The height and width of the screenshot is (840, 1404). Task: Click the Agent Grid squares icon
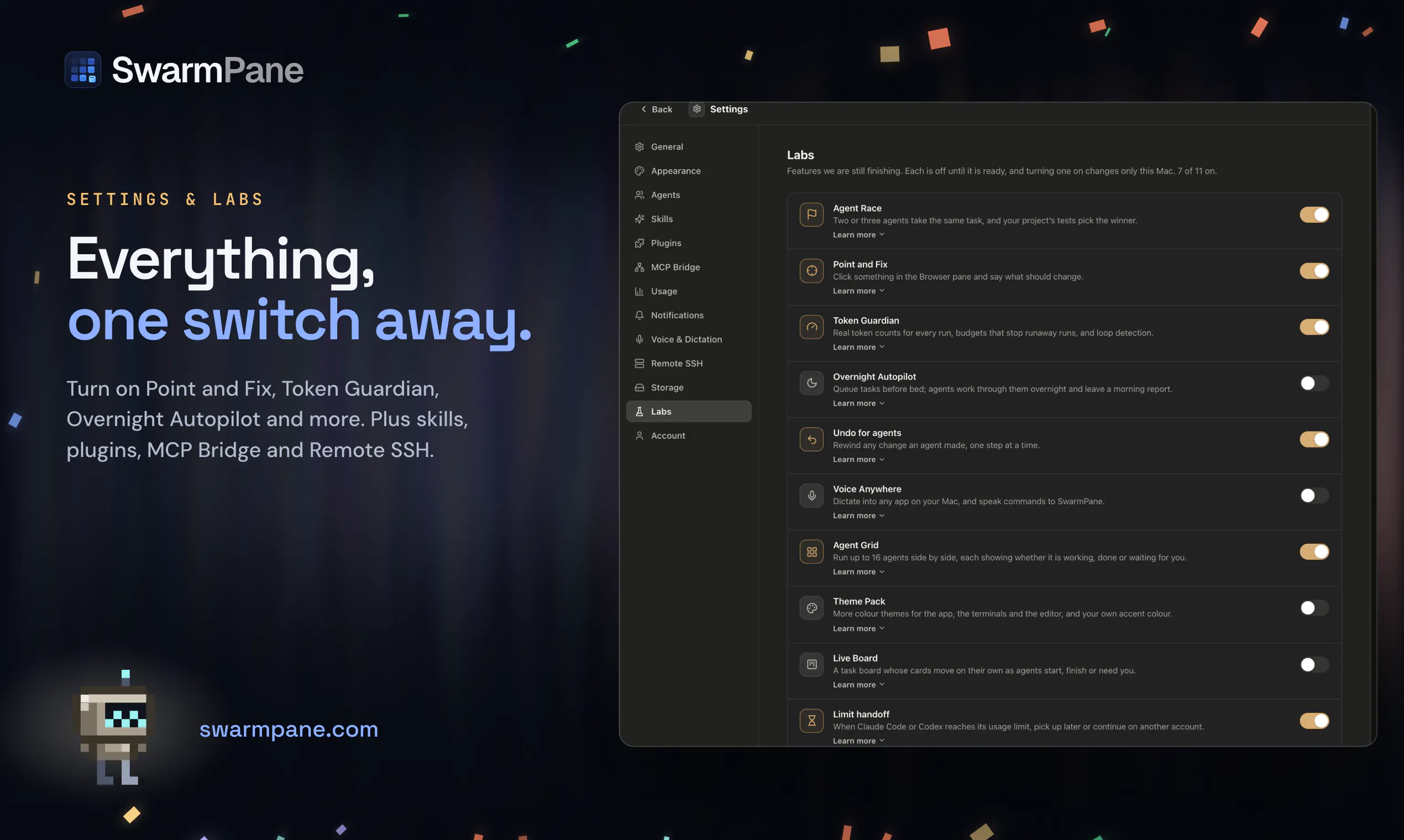tap(811, 552)
